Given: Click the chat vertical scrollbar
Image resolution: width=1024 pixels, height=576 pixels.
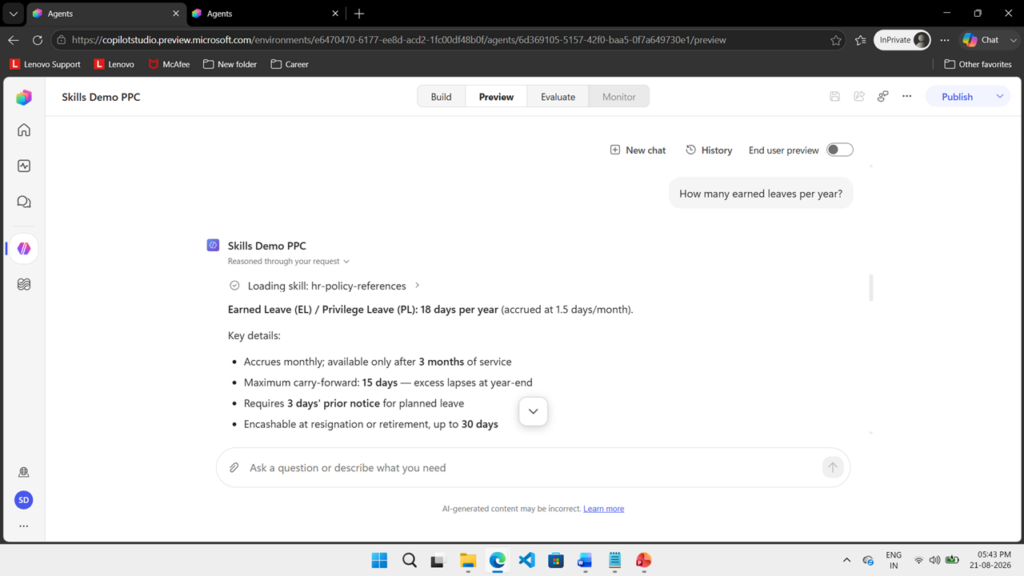Looking at the screenshot, I should (x=871, y=288).
